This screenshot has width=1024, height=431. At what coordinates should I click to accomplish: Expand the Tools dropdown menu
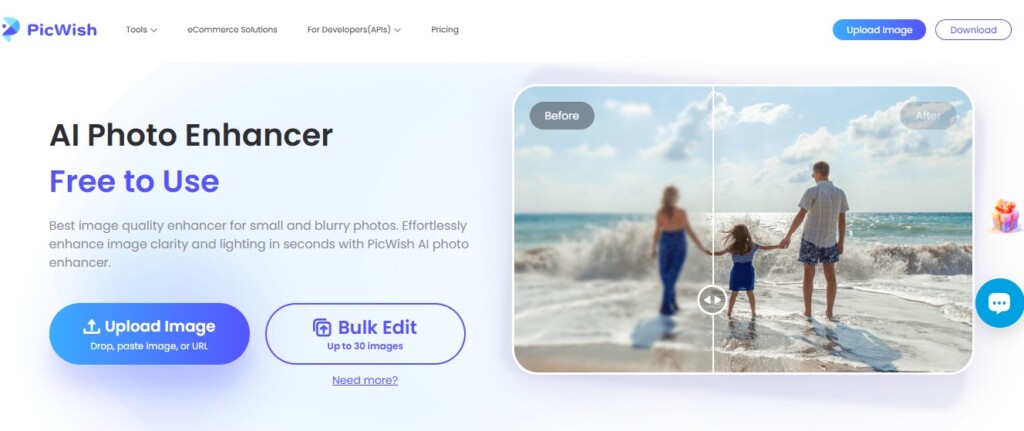[141, 29]
